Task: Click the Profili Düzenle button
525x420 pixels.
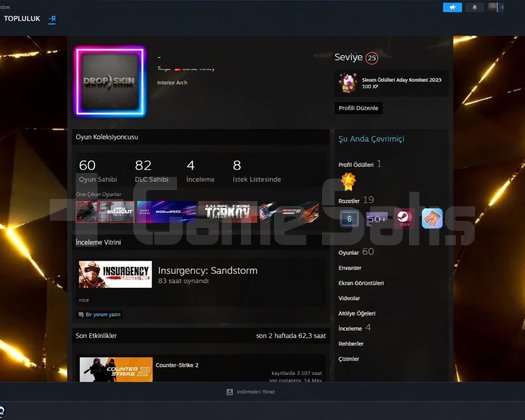Action: (358, 108)
